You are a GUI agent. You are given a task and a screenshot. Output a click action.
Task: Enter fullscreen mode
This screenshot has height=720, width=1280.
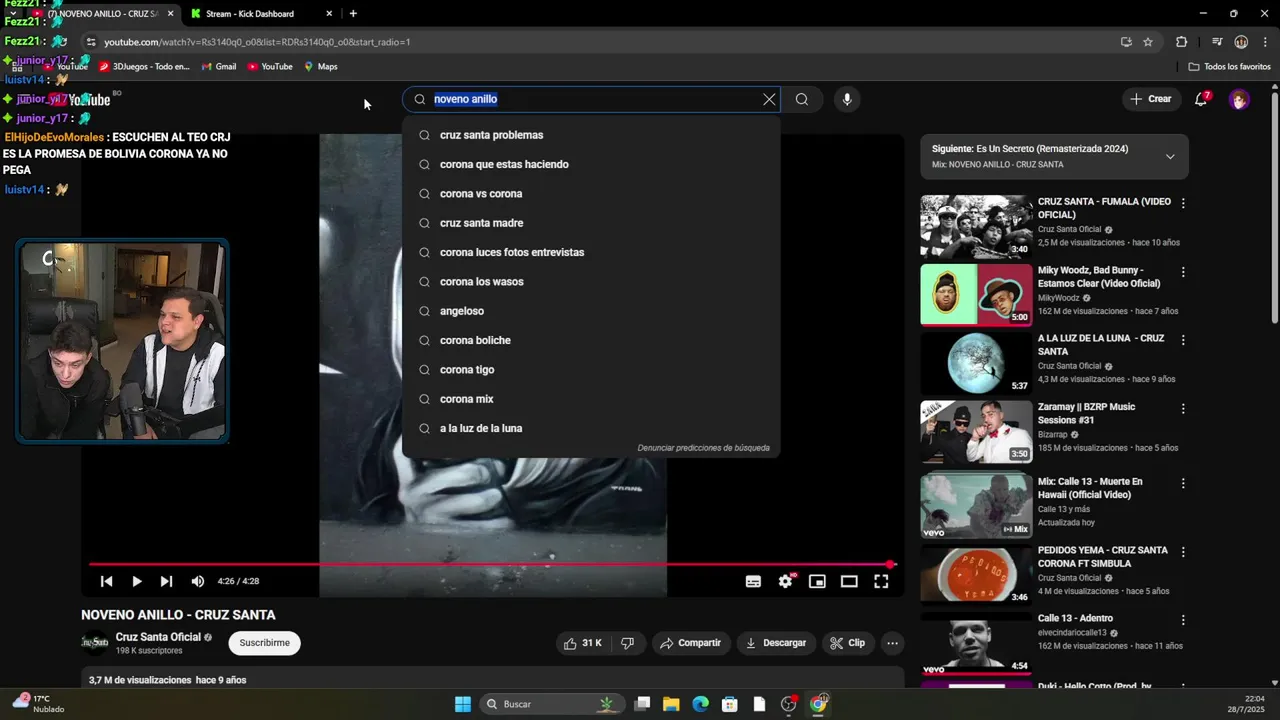point(881,581)
